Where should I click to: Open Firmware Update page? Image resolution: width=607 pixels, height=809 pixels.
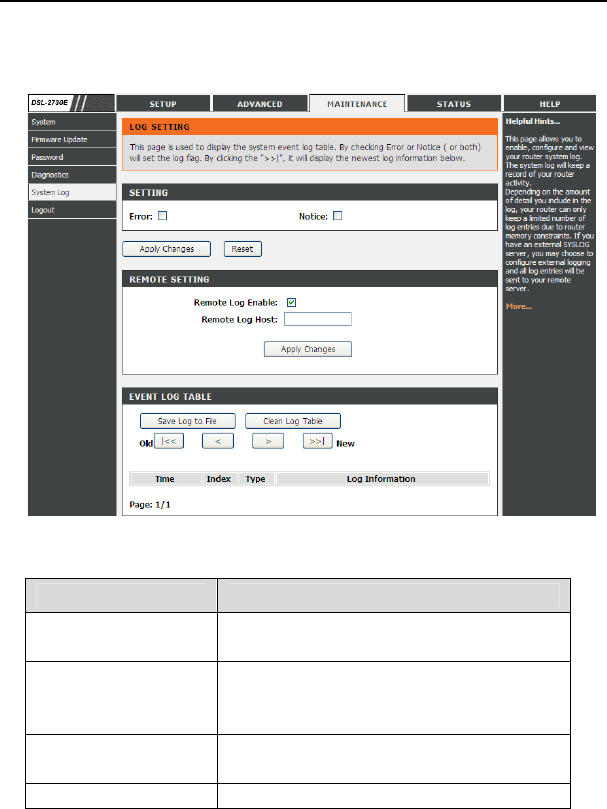click(x=72, y=139)
